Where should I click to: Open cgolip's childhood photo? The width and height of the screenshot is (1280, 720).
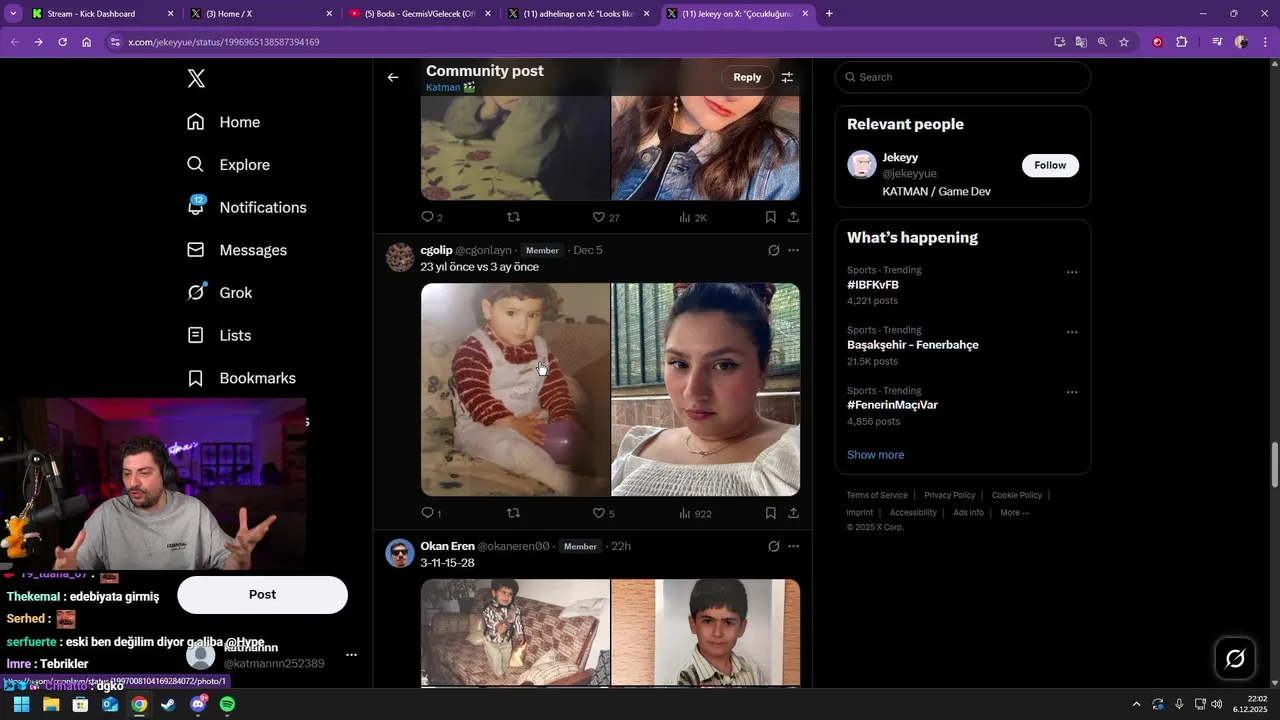pyautogui.click(x=515, y=389)
